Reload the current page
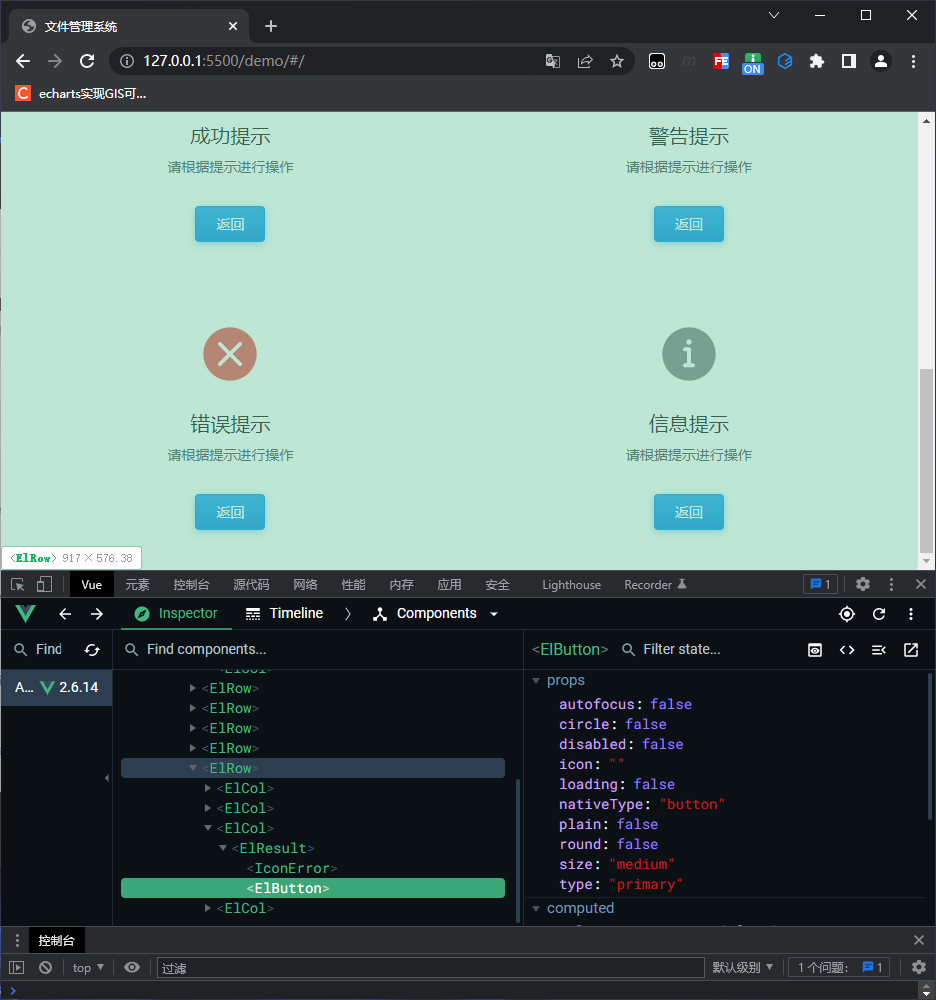Image resolution: width=936 pixels, height=1000 pixels. click(x=87, y=61)
